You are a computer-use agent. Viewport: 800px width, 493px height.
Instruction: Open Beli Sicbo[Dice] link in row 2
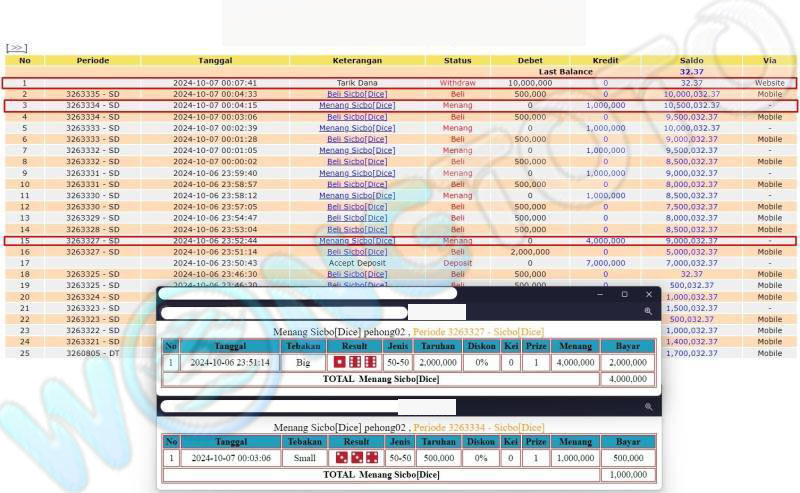tap(357, 94)
